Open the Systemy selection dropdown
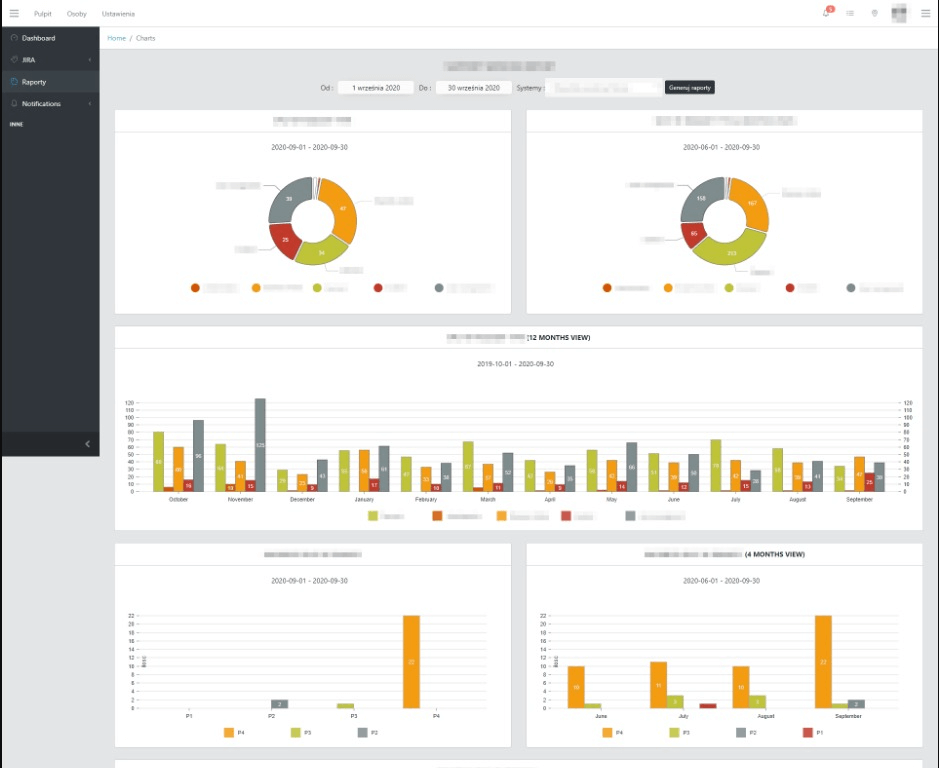The height and width of the screenshot is (768, 939). [x=603, y=87]
